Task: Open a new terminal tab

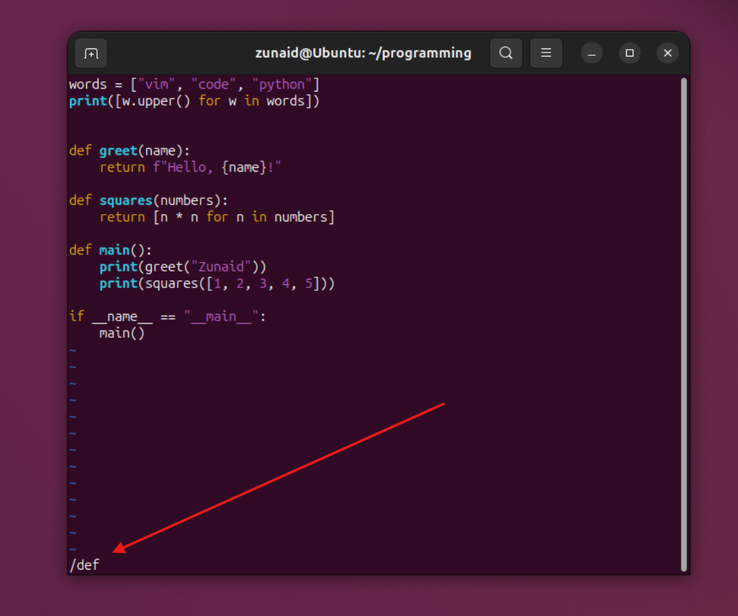Action: (91, 53)
